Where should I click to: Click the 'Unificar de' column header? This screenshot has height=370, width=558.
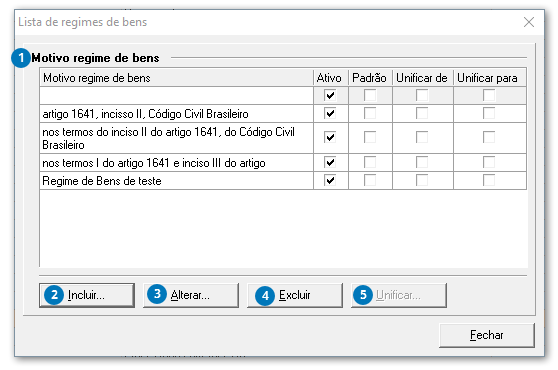tap(422, 78)
